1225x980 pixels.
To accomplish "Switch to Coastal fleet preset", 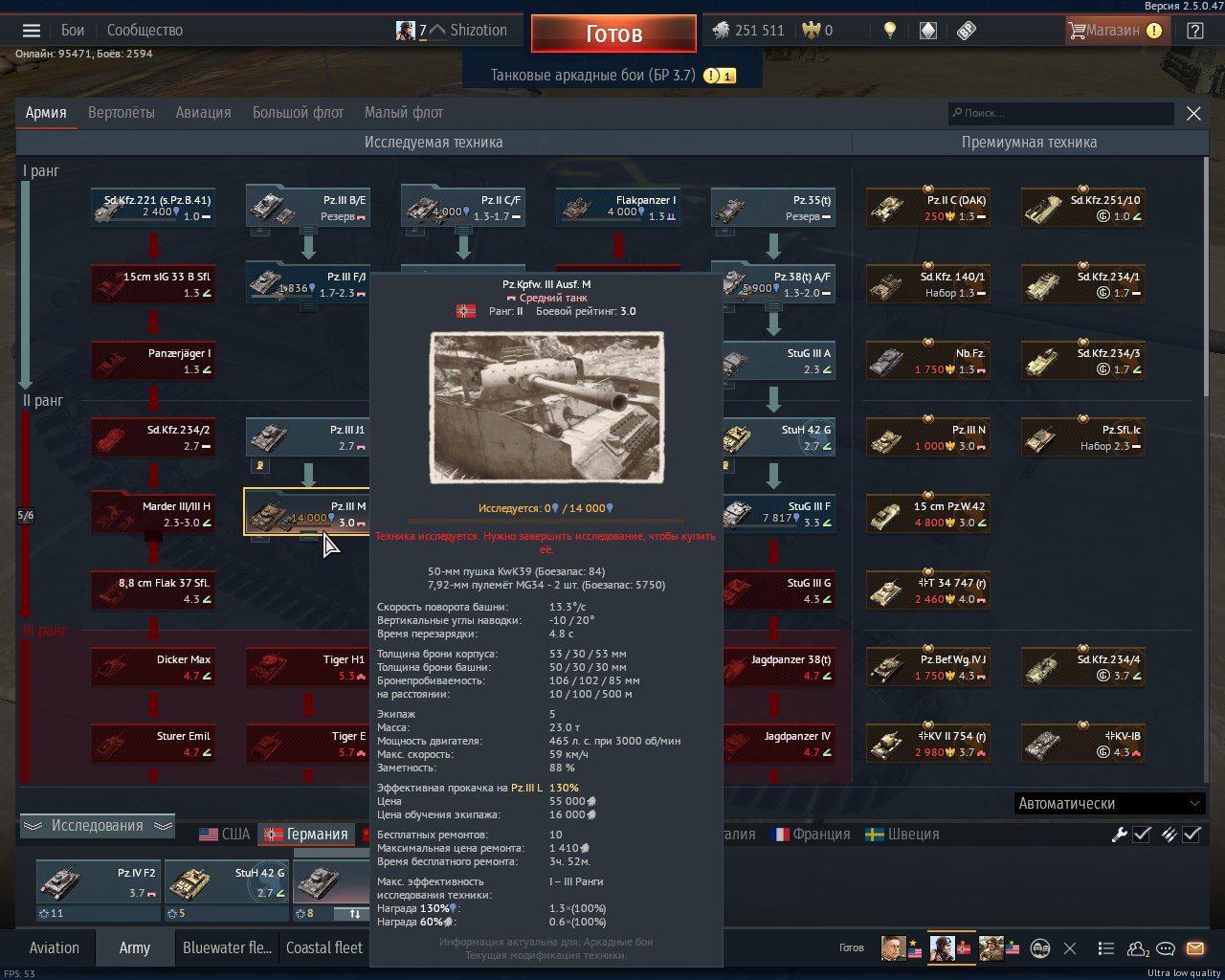I will [x=324, y=948].
